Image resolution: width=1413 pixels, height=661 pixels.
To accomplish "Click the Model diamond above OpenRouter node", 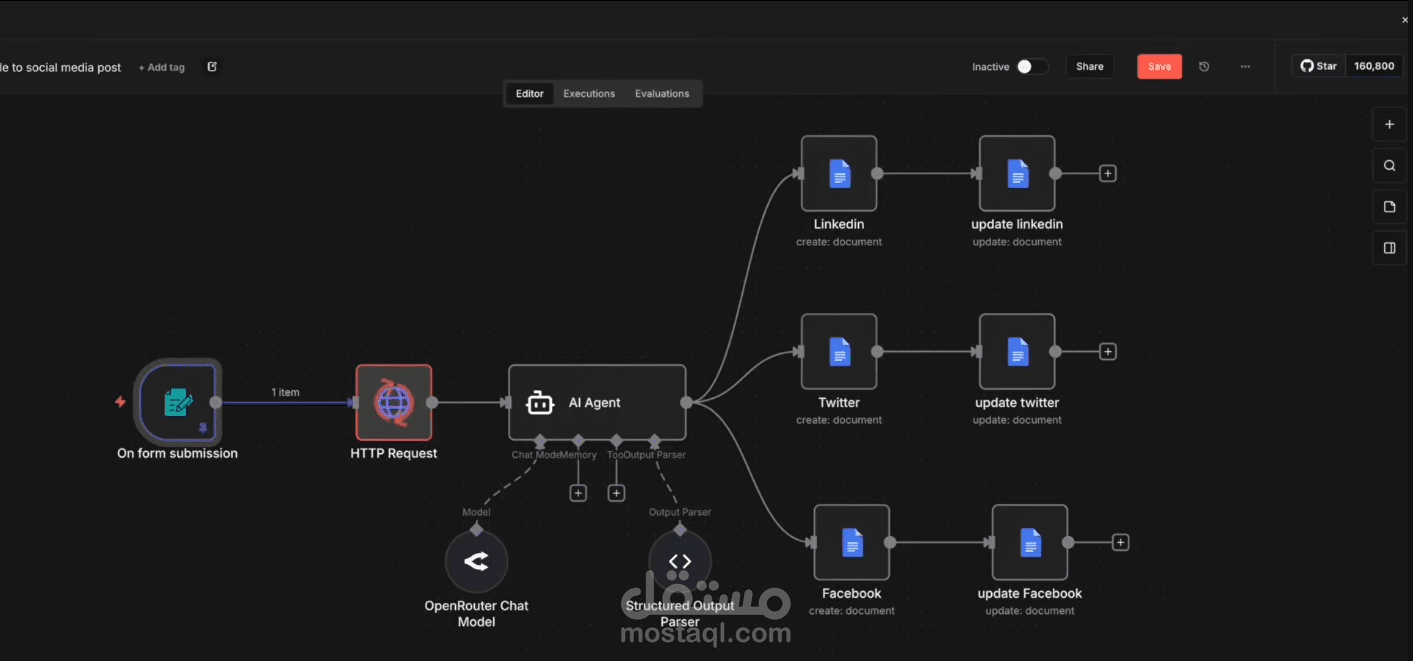I will [476, 529].
